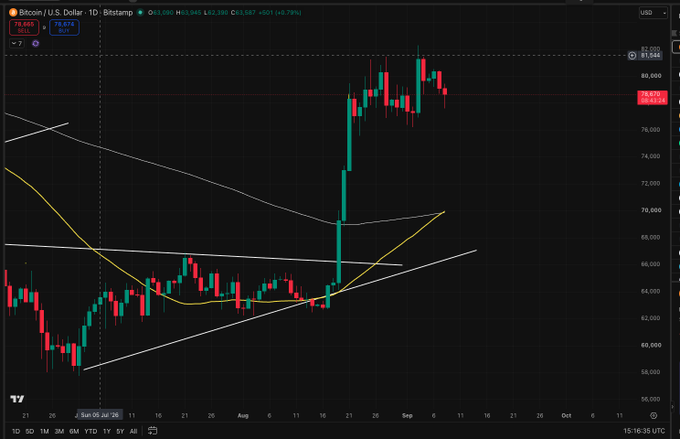The width and height of the screenshot is (680, 439).
Task: Select the 1M time range
Action: (44, 431)
